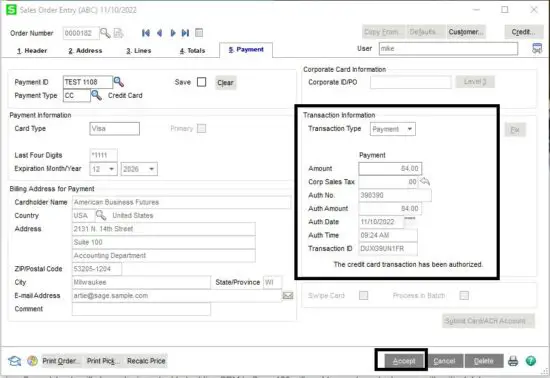Click the icon right of the User field

click(537, 48)
